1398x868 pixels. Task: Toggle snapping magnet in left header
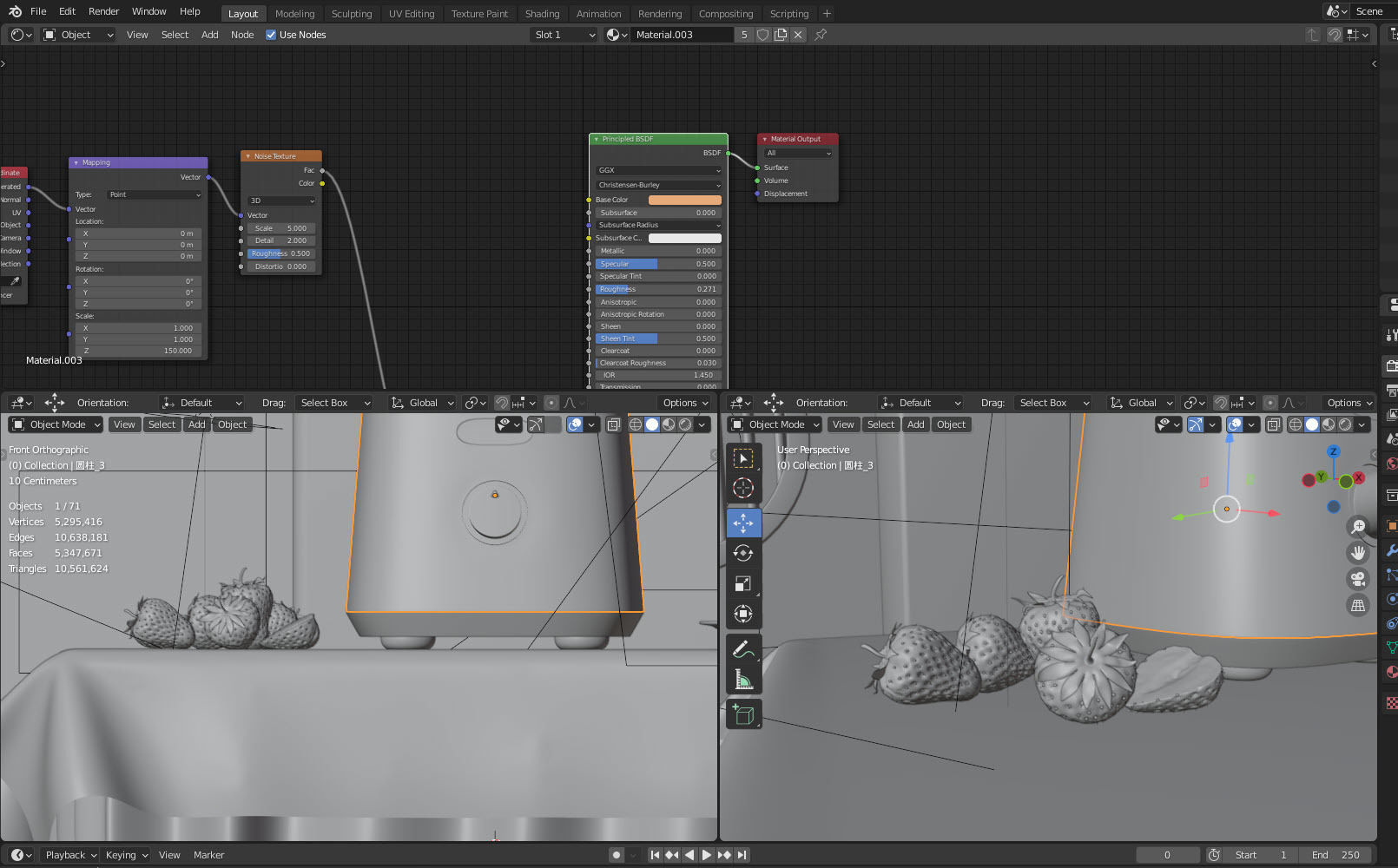[x=501, y=403]
